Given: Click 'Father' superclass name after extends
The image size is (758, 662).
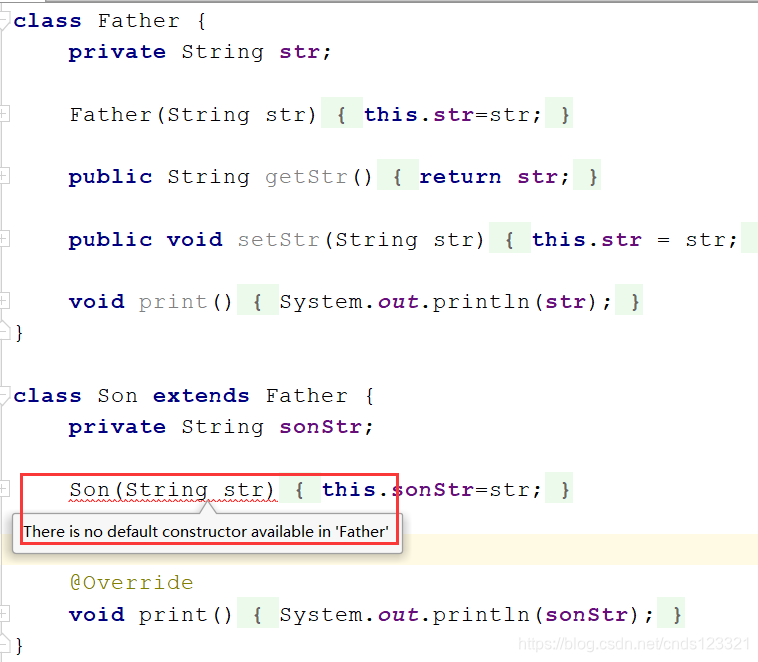Looking at the screenshot, I should tap(306, 396).
